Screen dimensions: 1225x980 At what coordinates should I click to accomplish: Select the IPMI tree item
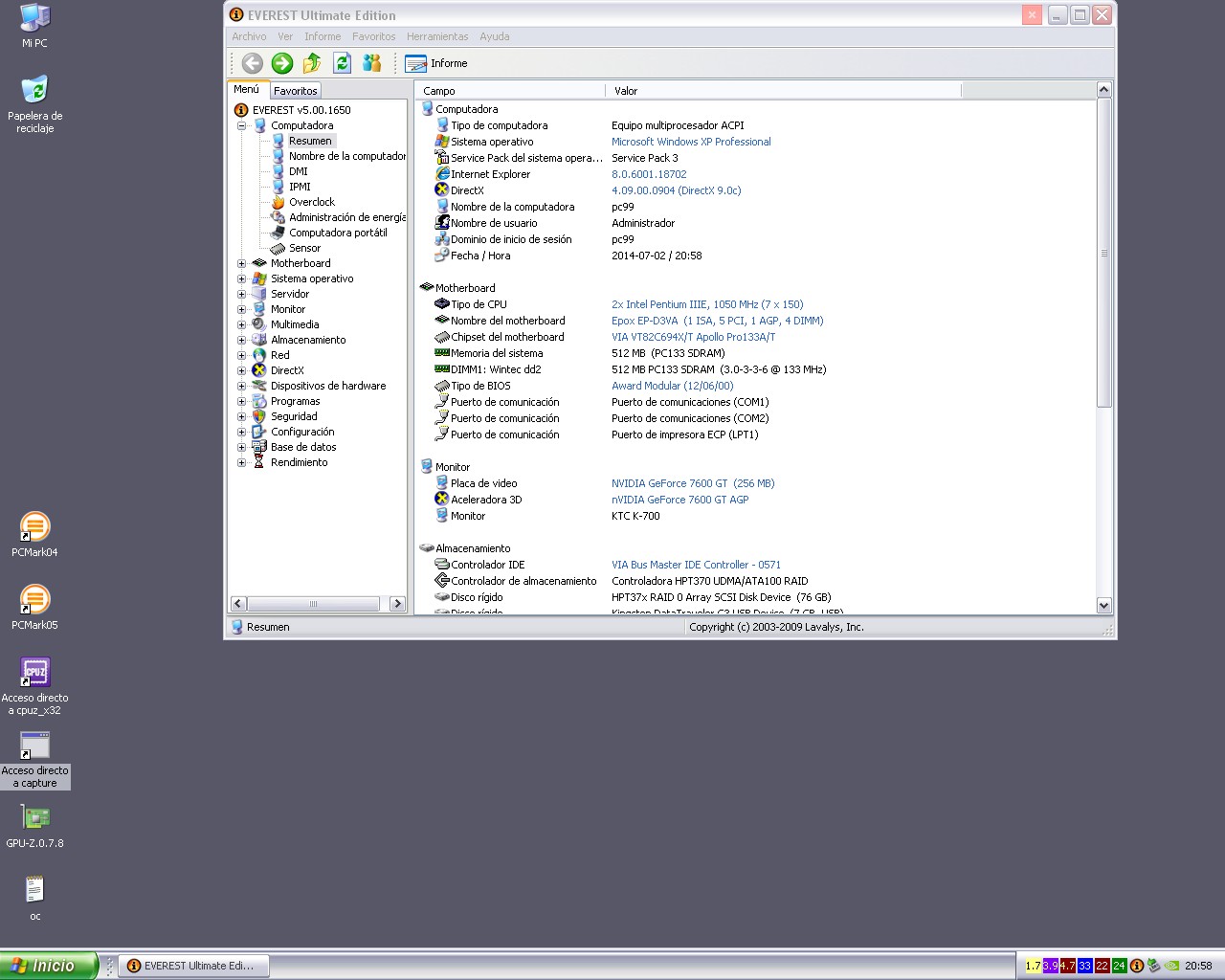[300, 187]
